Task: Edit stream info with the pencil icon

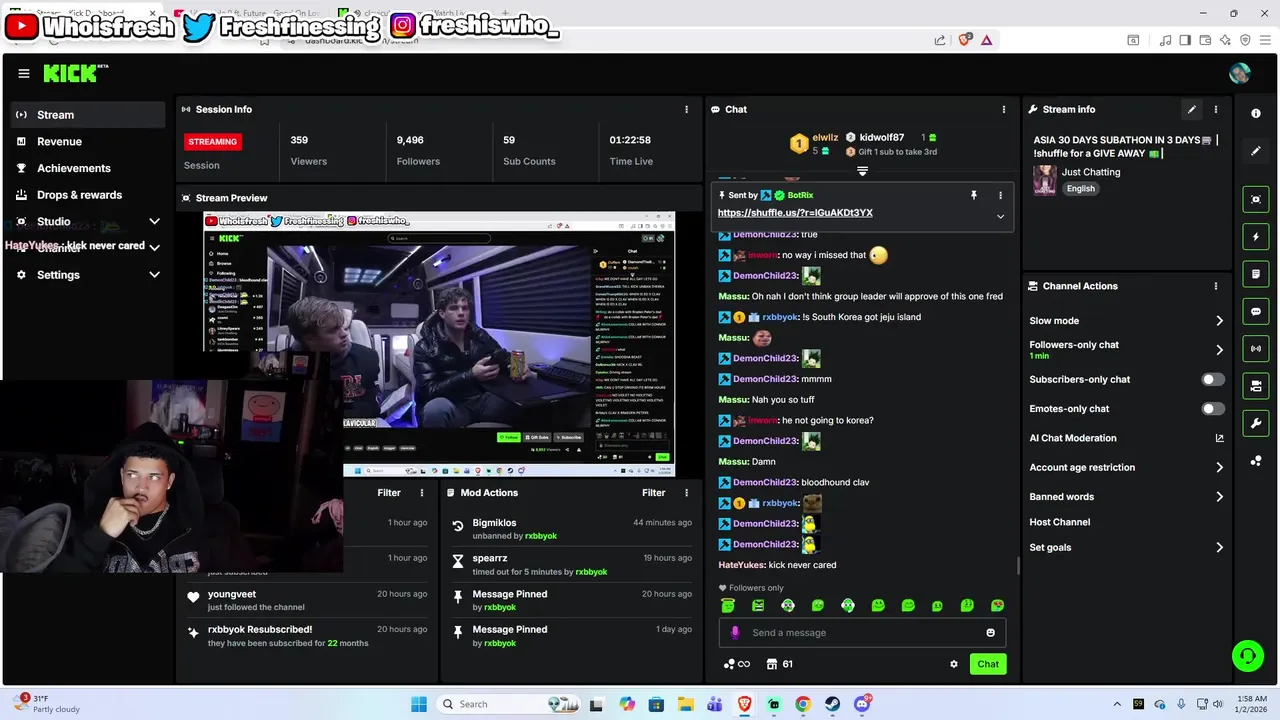Action: pos(1192,109)
